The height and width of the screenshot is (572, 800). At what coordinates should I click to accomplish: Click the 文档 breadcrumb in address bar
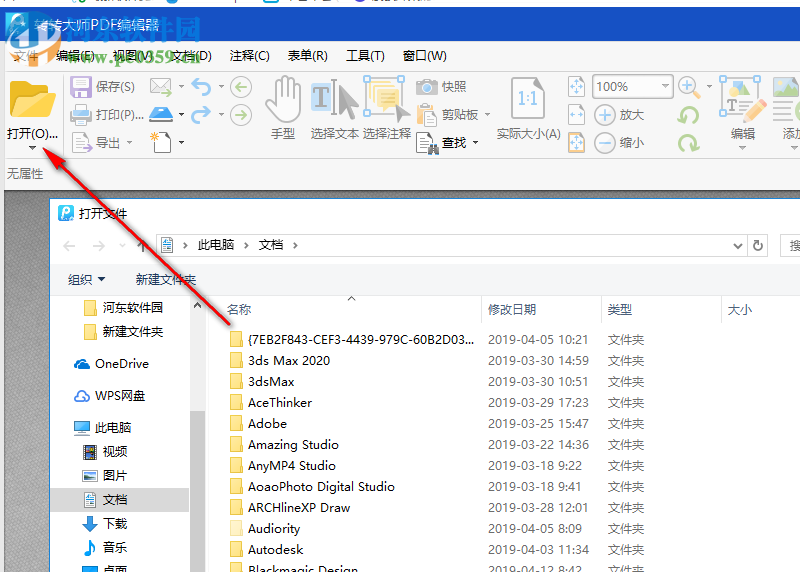tap(271, 245)
